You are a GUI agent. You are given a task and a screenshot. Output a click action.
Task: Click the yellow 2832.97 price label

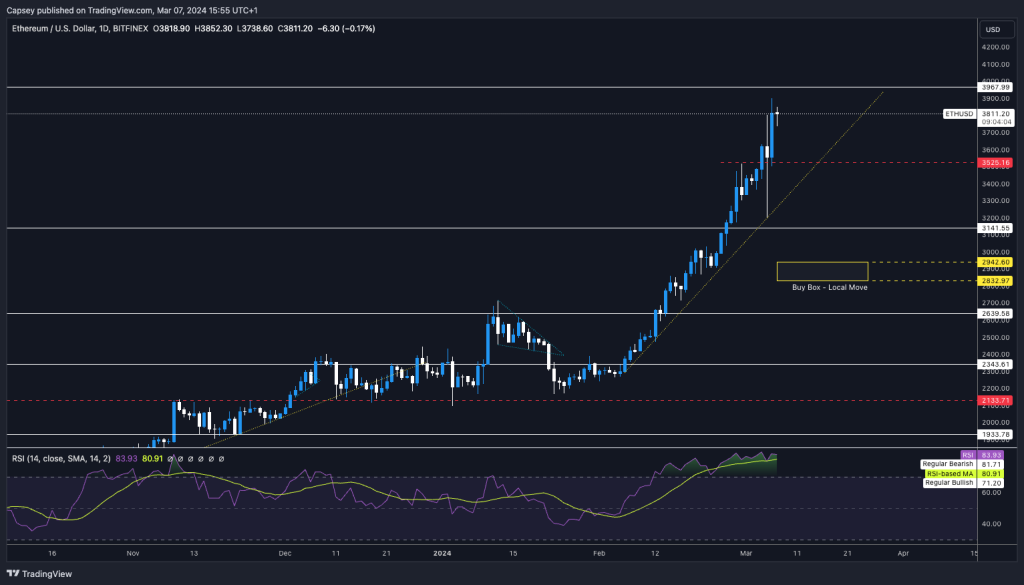[993, 281]
